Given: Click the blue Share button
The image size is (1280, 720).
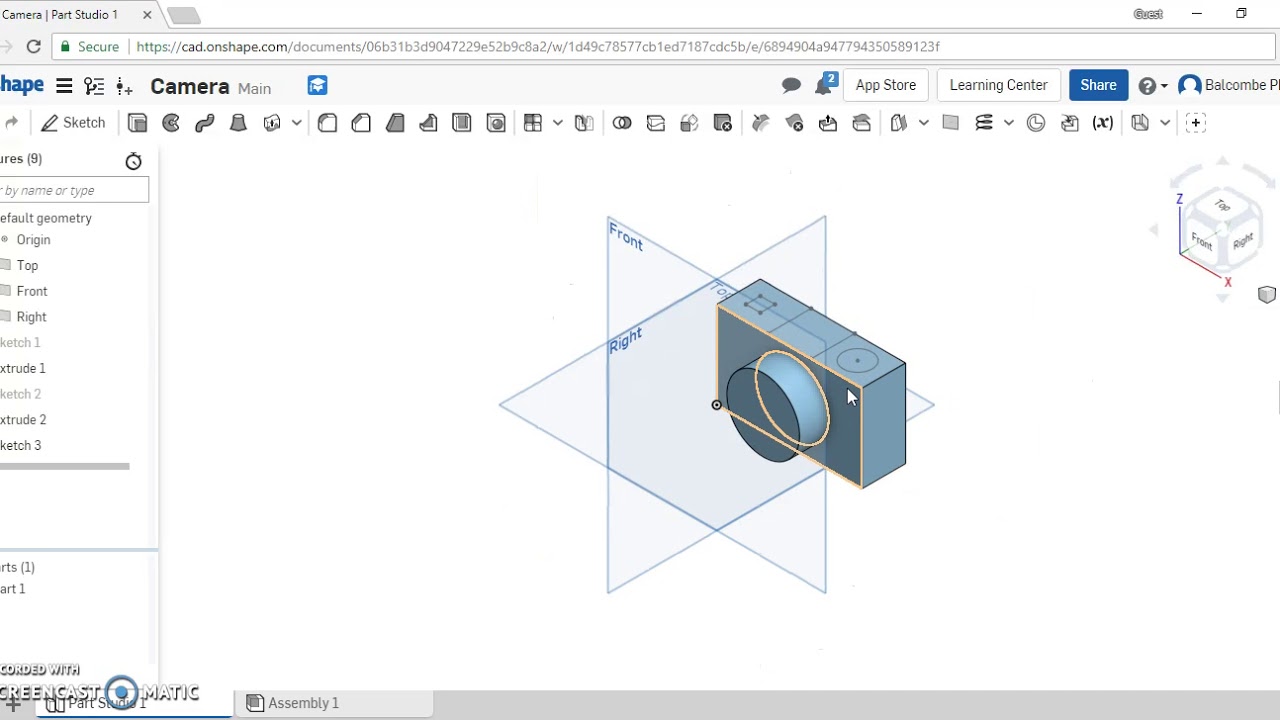Looking at the screenshot, I should click(1098, 85).
